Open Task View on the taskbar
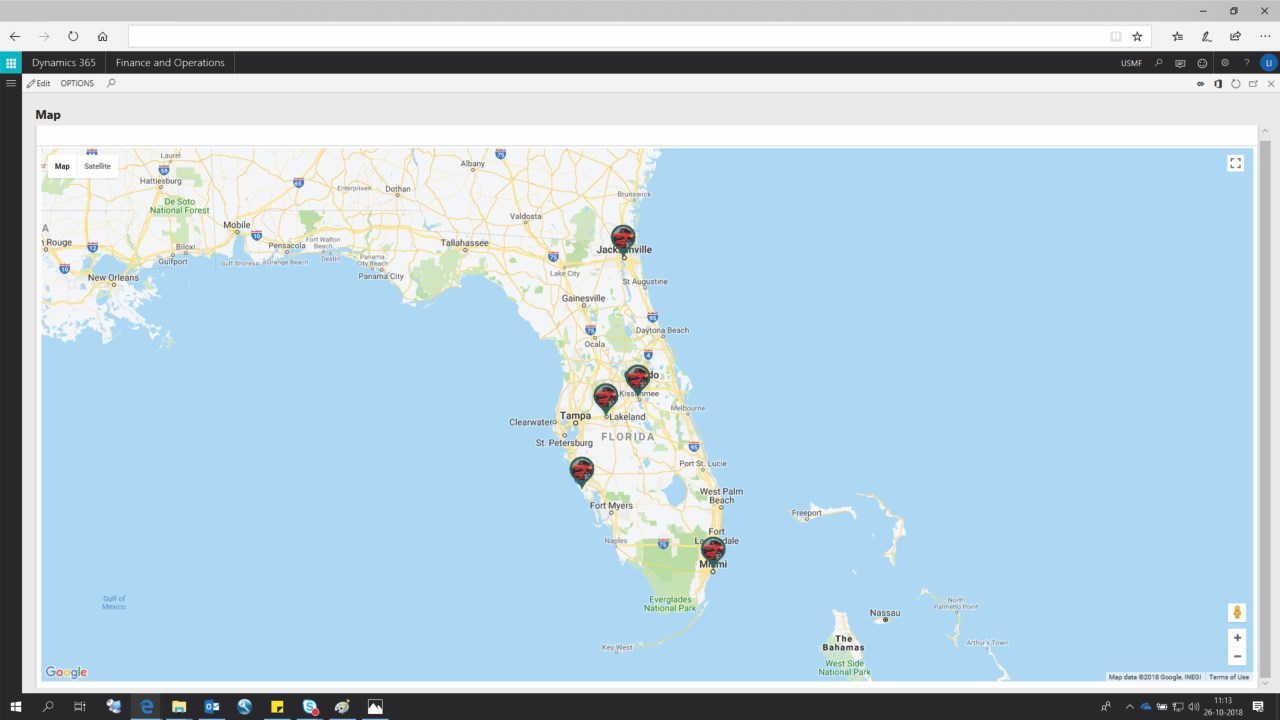The width and height of the screenshot is (1280, 720). coord(80,707)
